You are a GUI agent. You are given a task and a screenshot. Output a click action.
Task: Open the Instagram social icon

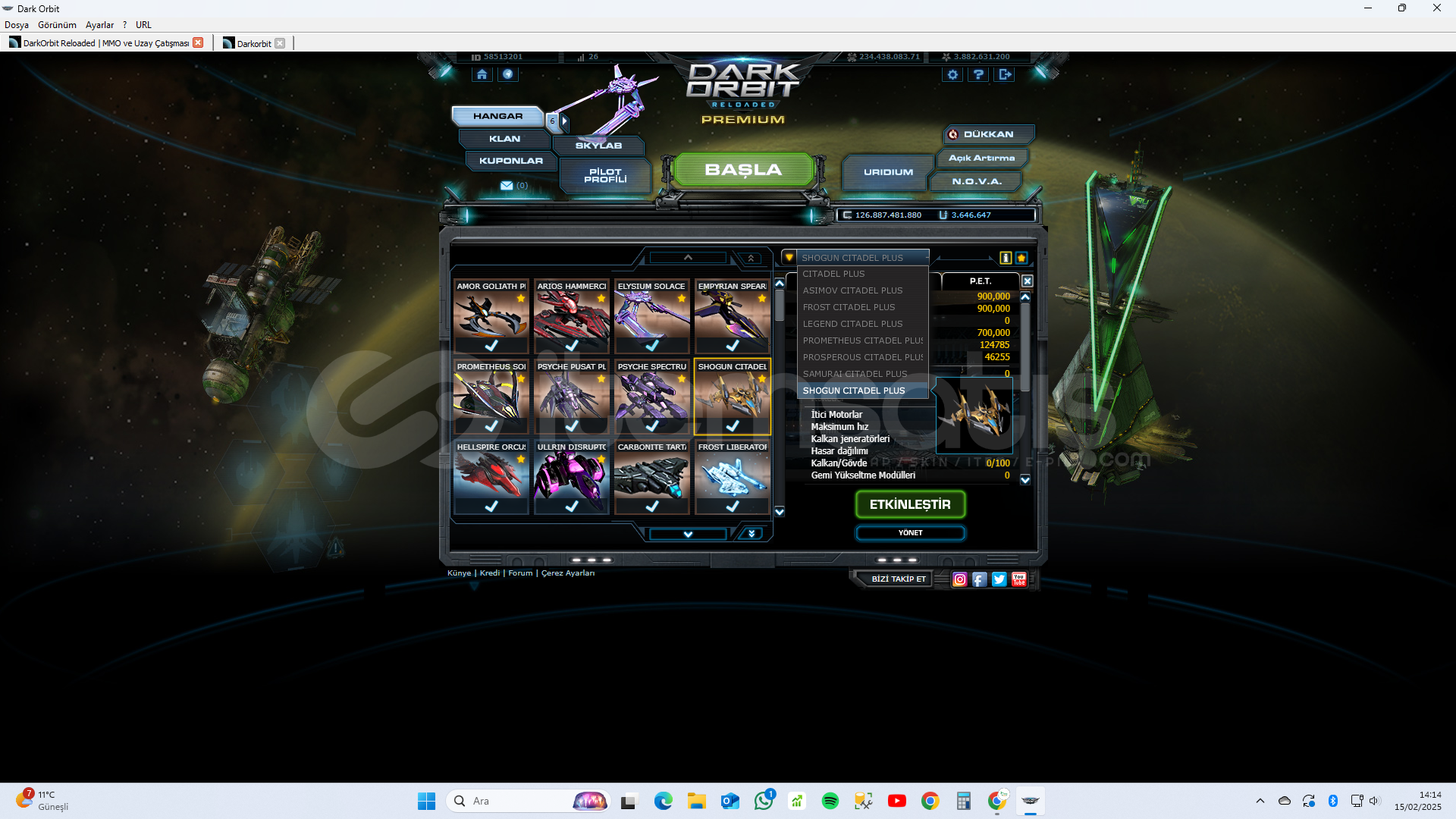tap(960, 579)
